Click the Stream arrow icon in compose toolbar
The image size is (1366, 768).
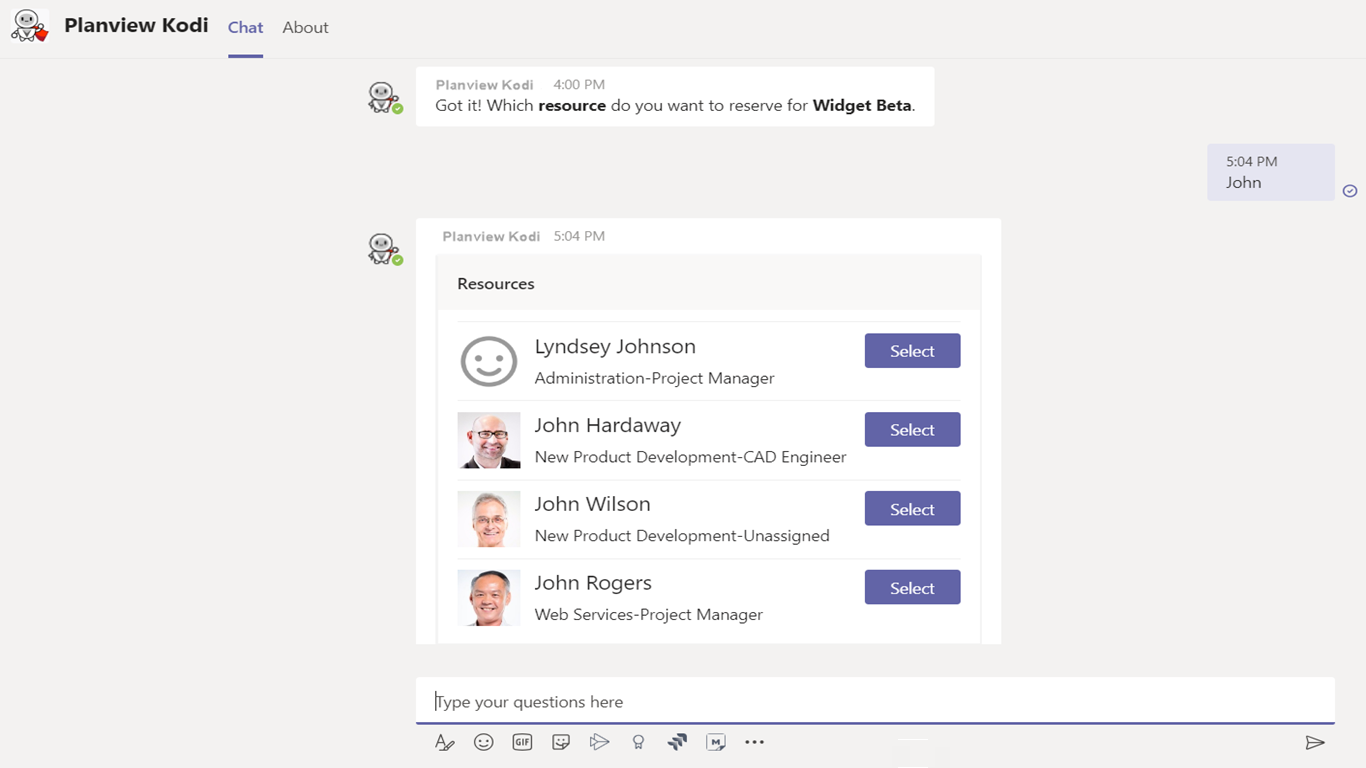[599, 742]
